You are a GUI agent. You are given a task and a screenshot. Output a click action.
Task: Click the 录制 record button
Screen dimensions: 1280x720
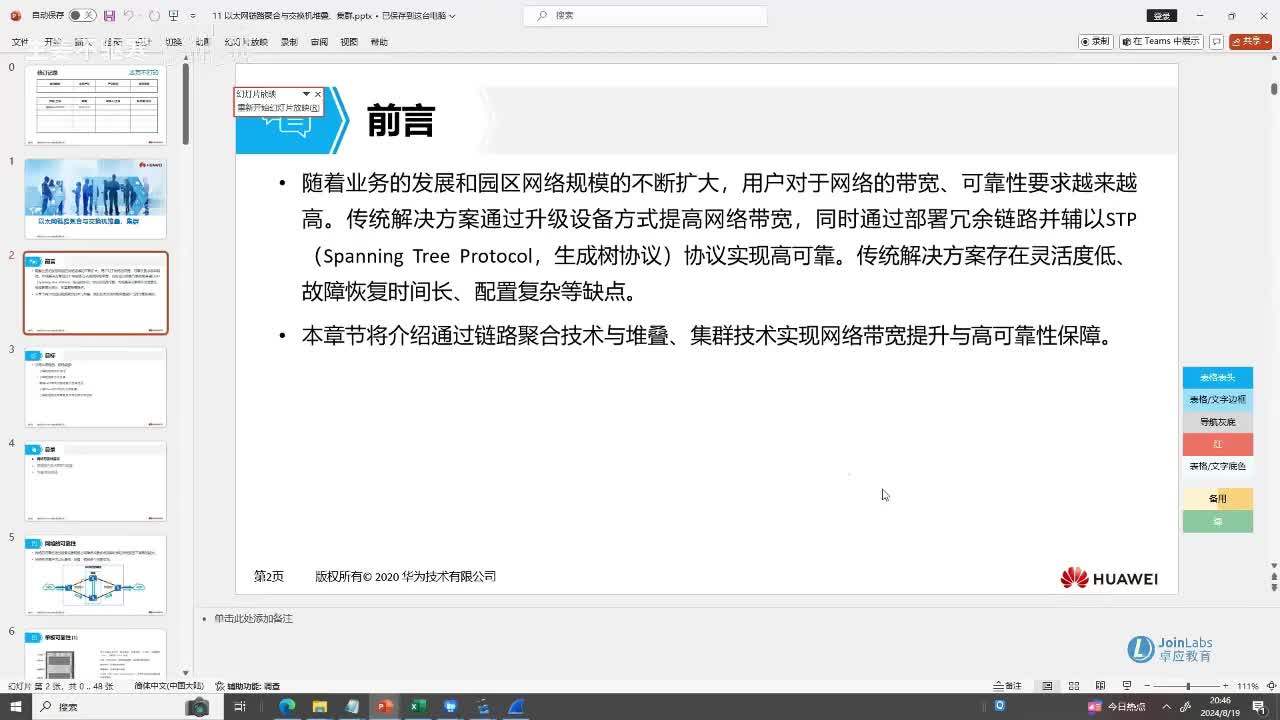tap(1096, 42)
